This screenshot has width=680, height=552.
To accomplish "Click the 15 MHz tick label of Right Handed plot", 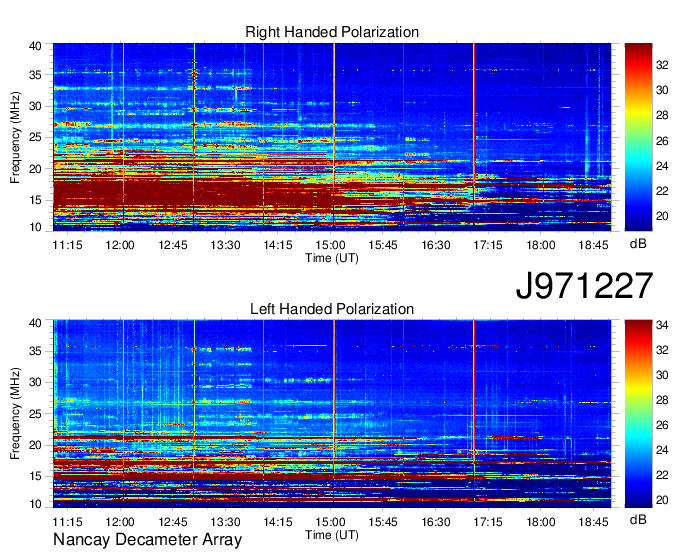I will coord(35,200).
